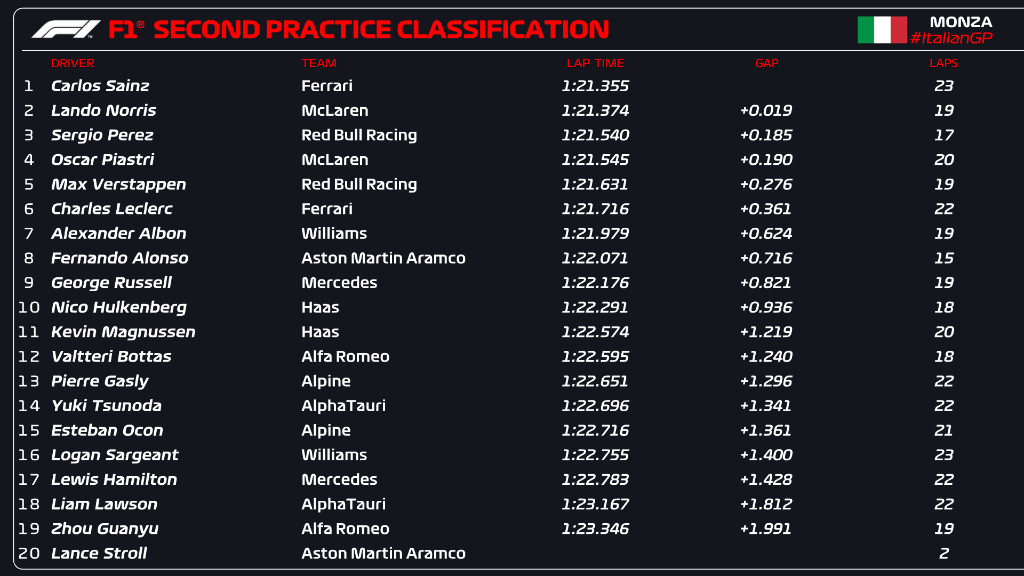Select driver Carlos Sainz
The height and width of the screenshot is (576, 1024).
point(100,86)
